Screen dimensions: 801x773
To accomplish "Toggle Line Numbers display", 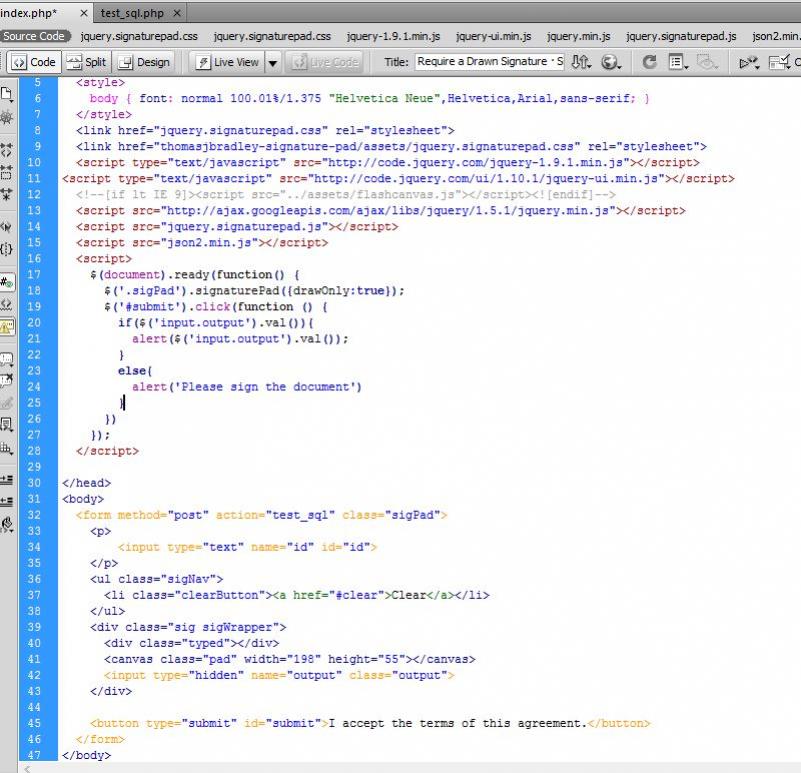I will [7, 282].
